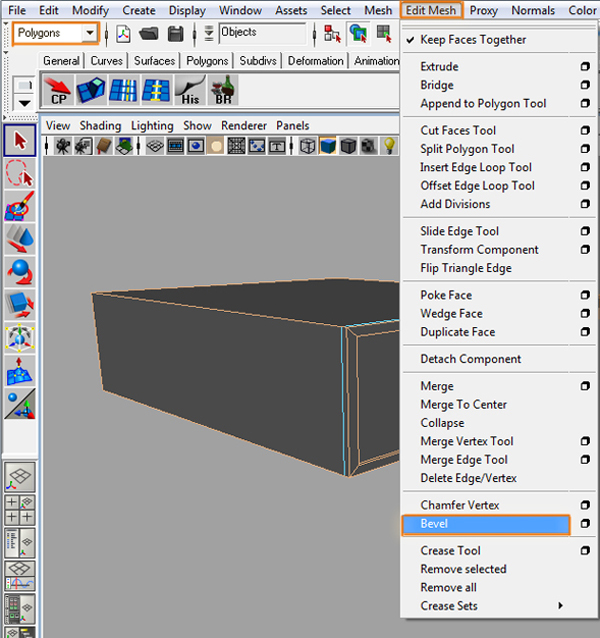Viewport: 600px width, 638px height.
Task: Toggle use all lights bulb icon
Action: 389,146
